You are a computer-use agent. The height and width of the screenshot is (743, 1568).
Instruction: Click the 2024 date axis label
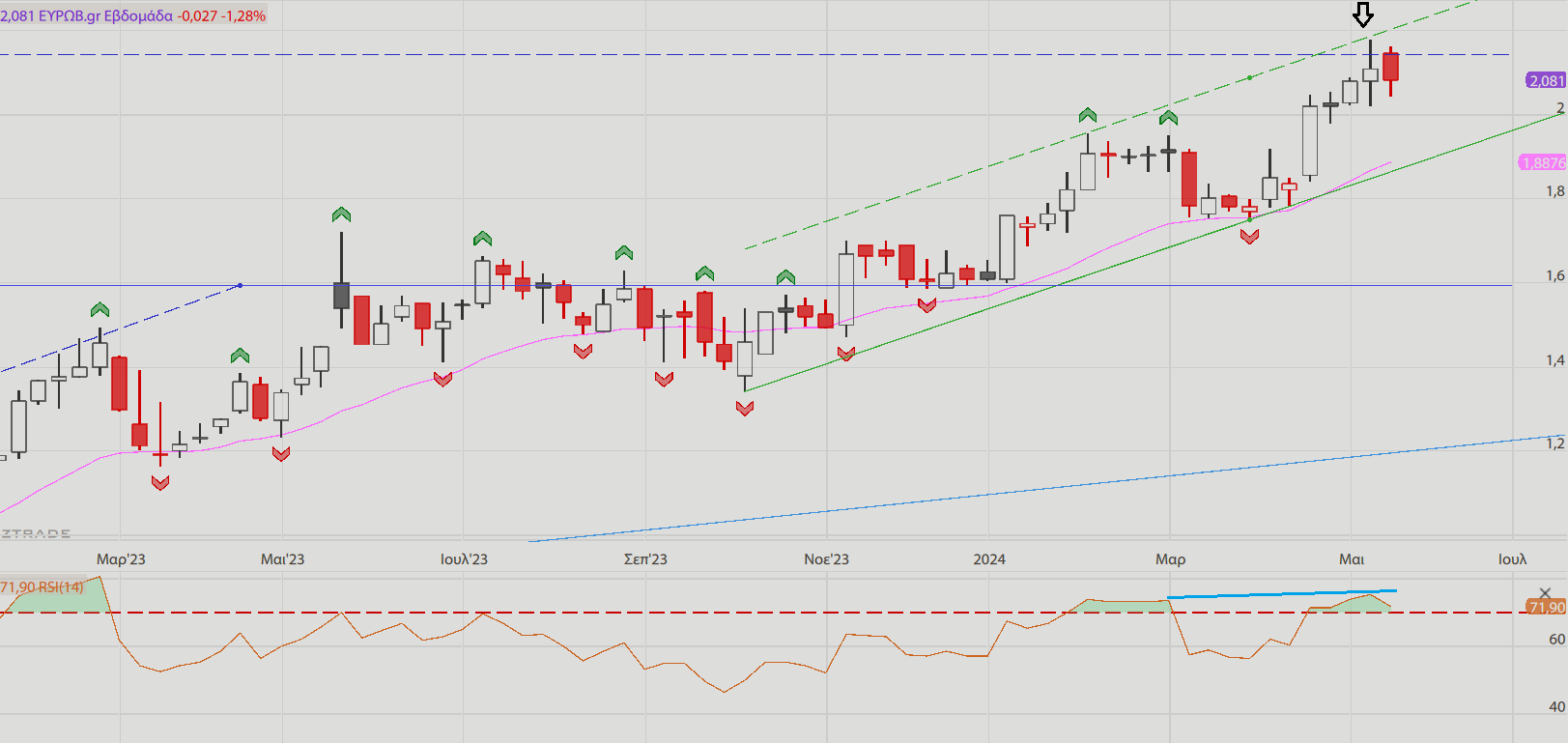(989, 559)
